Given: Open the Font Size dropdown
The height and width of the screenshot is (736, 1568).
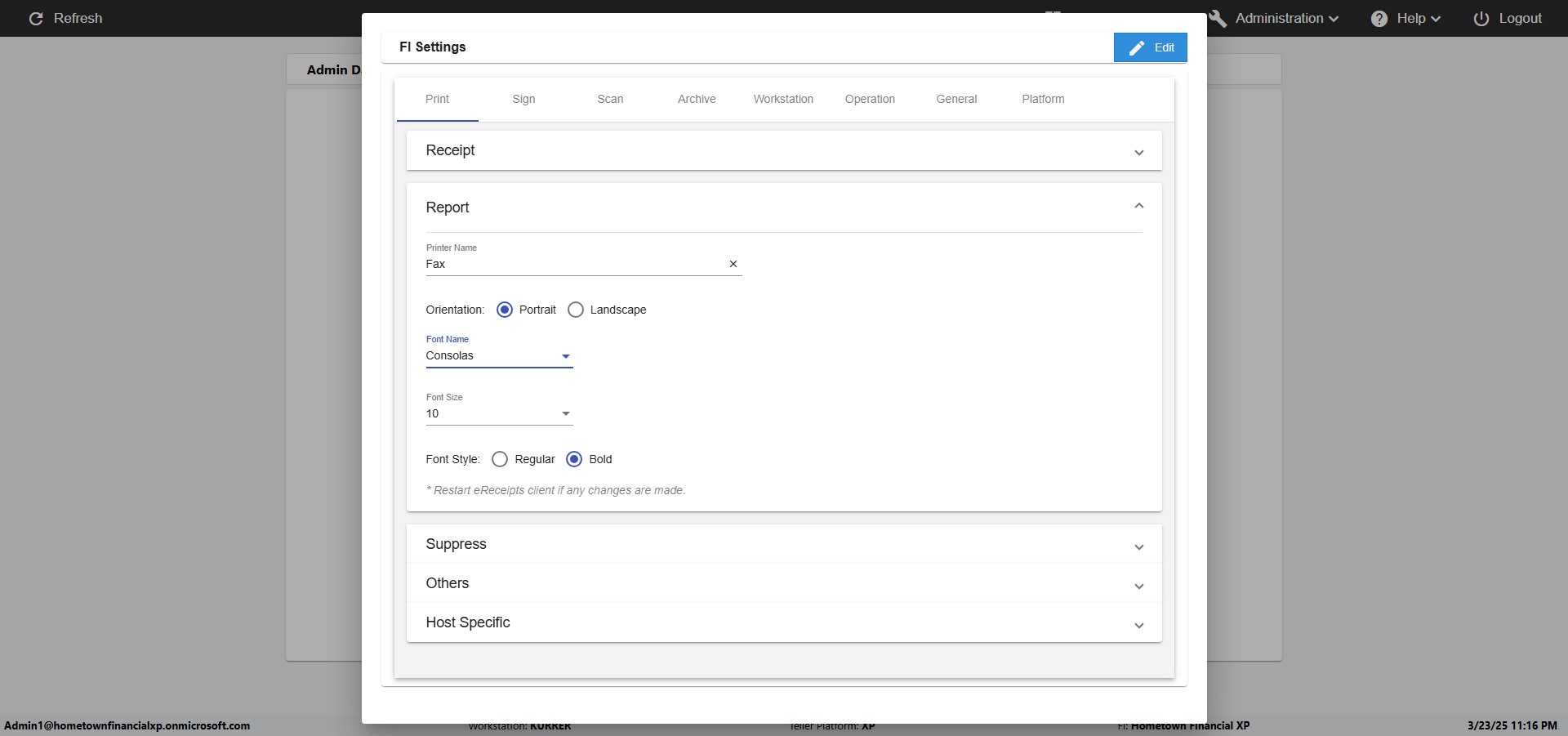Looking at the screenshot, I should [565, 414].
